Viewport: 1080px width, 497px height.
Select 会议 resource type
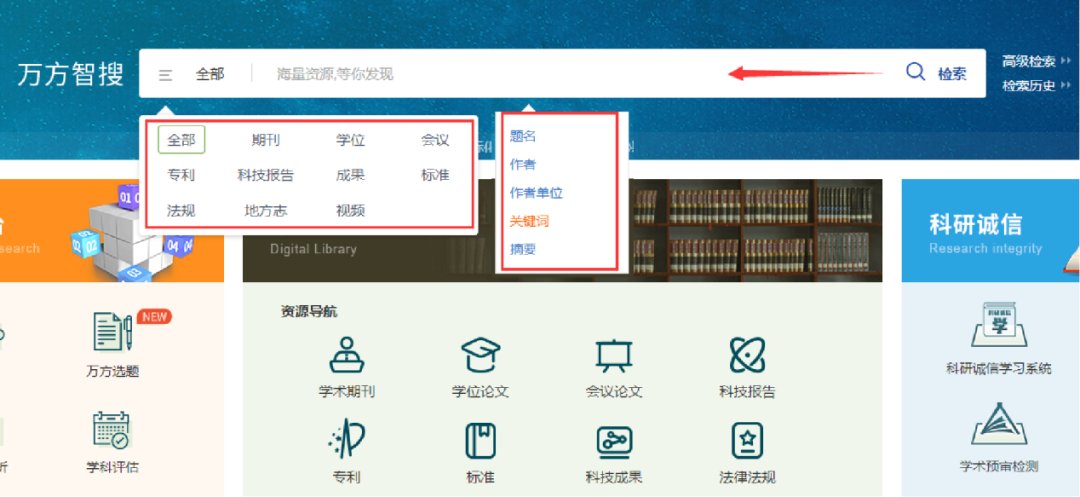coord(435,140)
